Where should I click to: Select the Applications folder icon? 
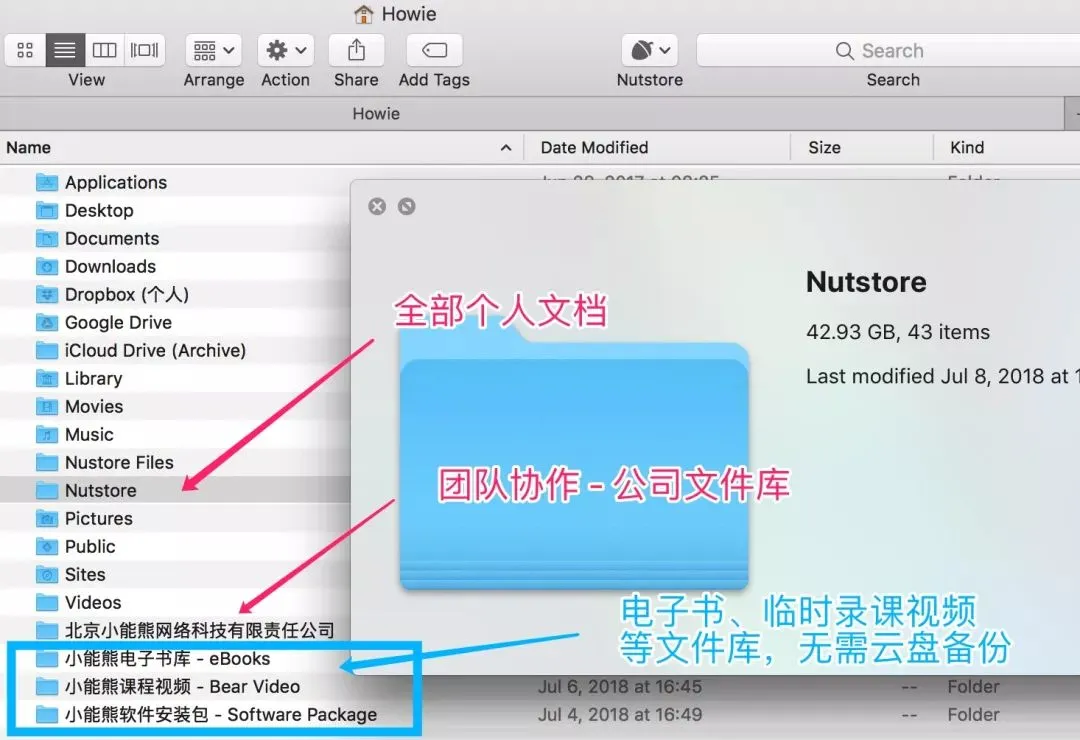click(47, 183)
